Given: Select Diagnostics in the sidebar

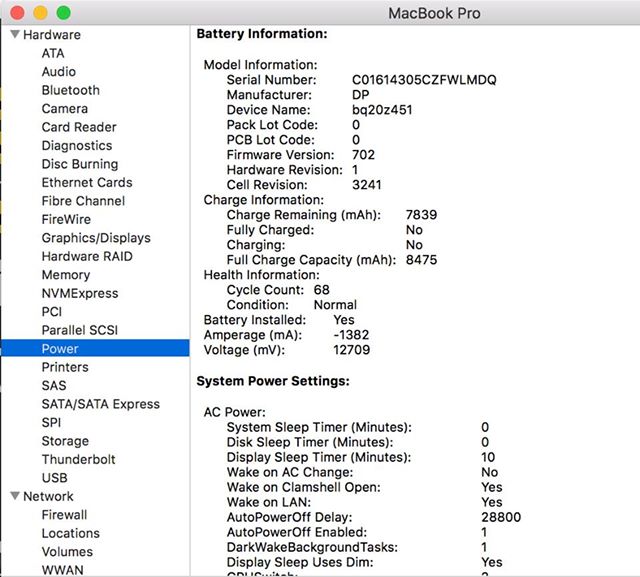Looking at the screenshot, I should point(77,146).
